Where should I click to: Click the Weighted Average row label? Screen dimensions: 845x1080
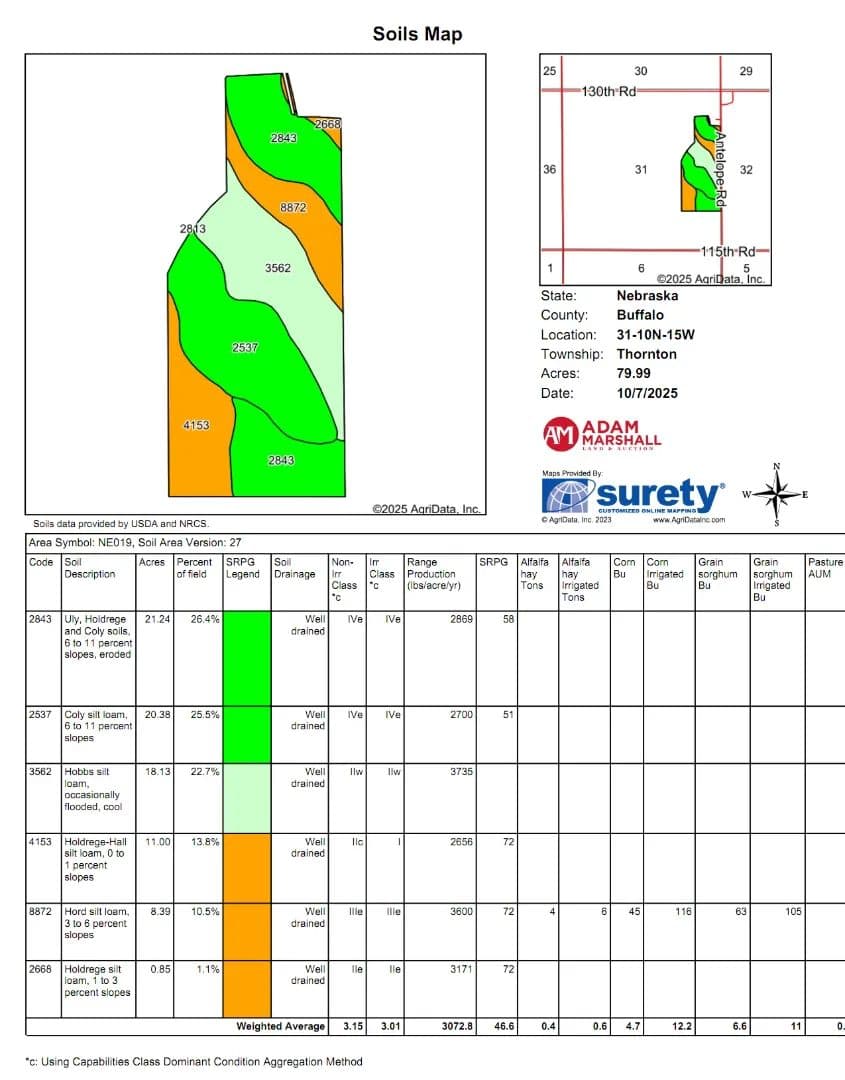[280, 1026]
